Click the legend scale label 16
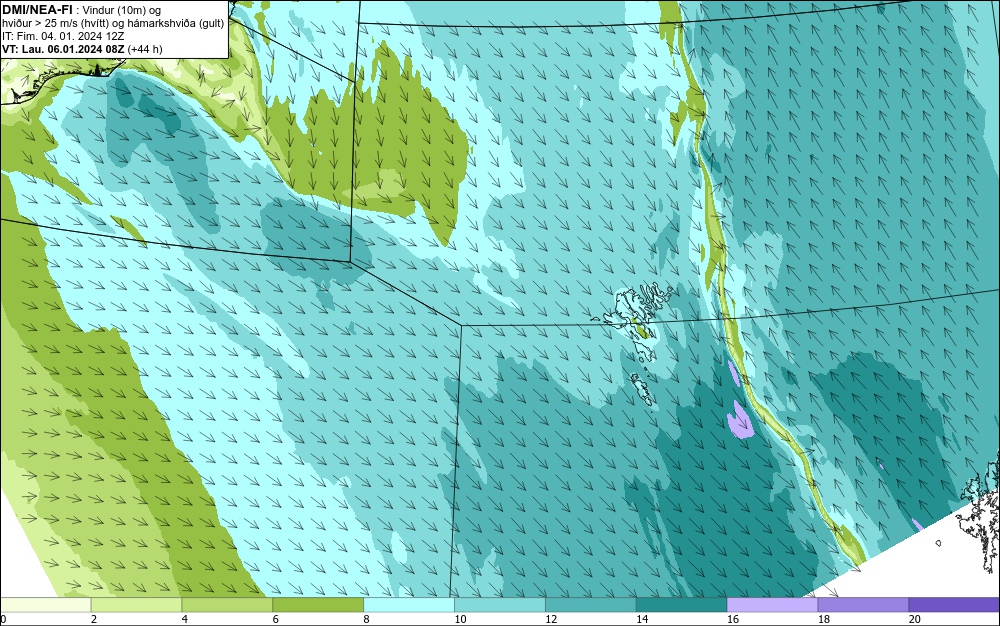 733,619
